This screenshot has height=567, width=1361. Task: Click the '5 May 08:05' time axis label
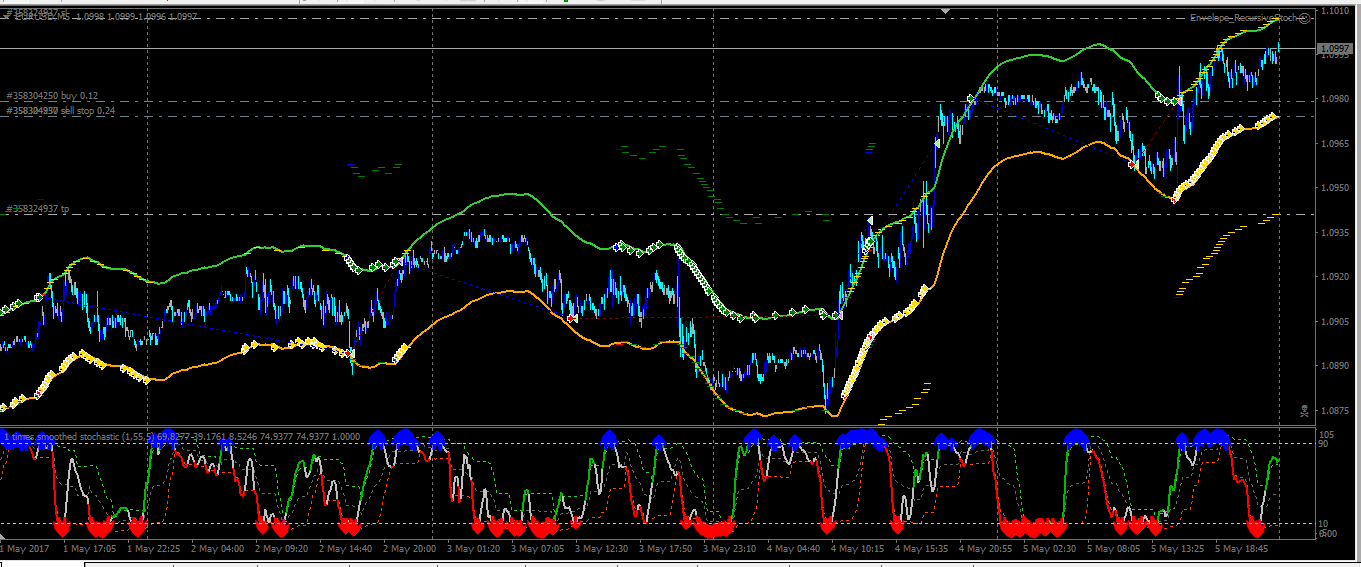pyautogui.click(x=1113, y=549)
